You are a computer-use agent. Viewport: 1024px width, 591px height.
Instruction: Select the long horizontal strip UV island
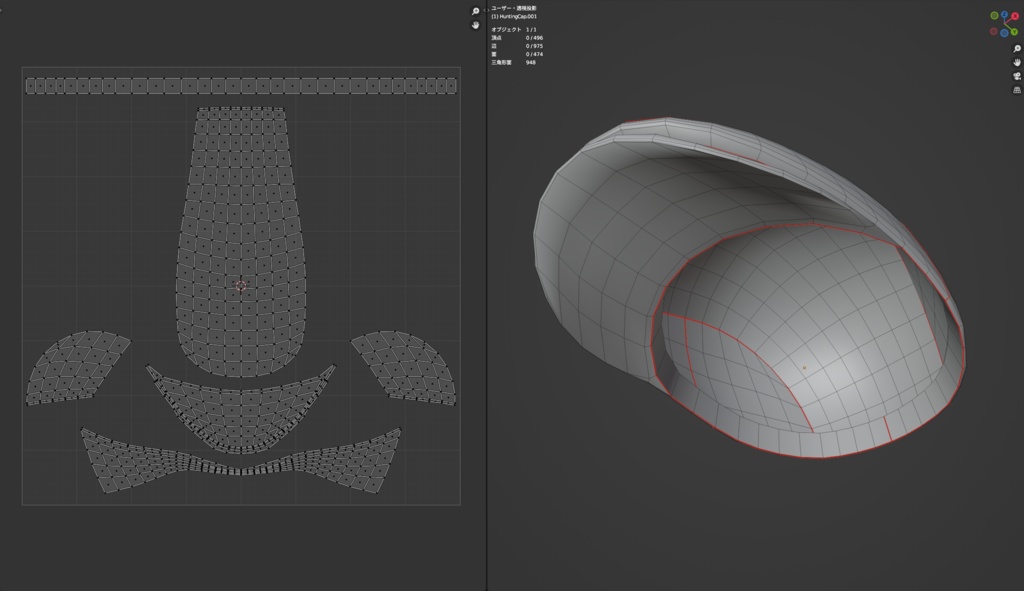click(x=241, y=86)
